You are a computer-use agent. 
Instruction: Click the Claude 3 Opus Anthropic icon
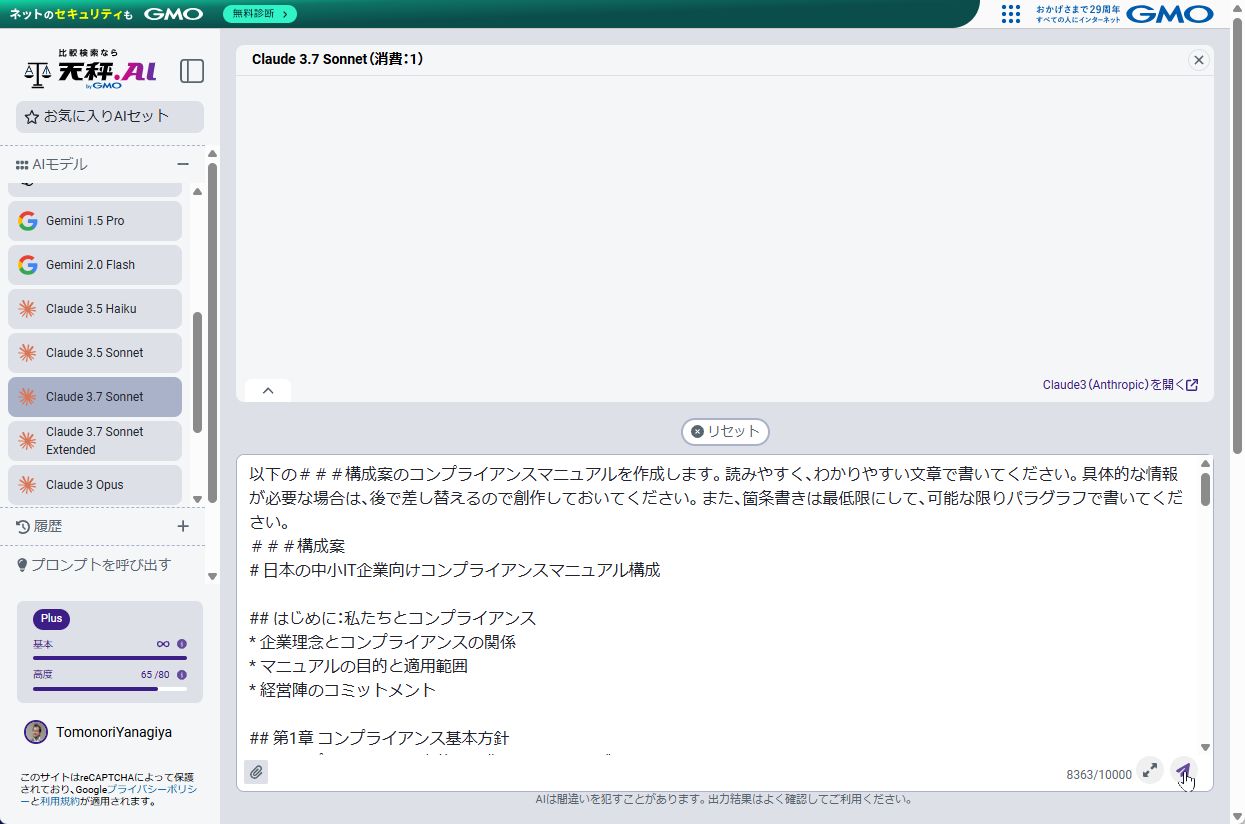tap(27, 485)
